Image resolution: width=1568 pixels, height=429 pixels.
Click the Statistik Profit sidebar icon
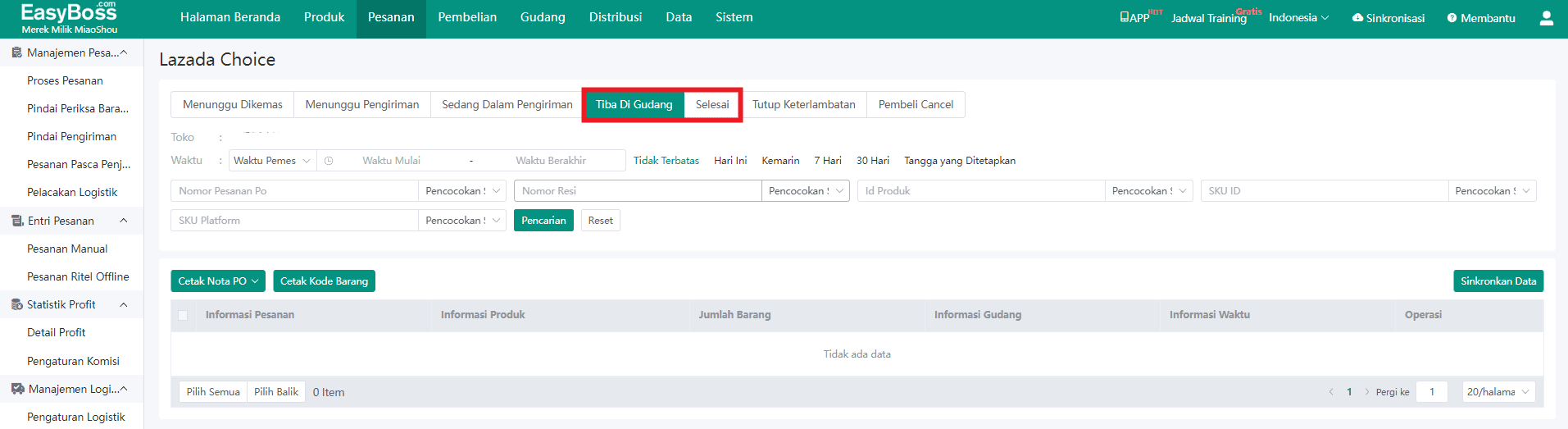16,304
